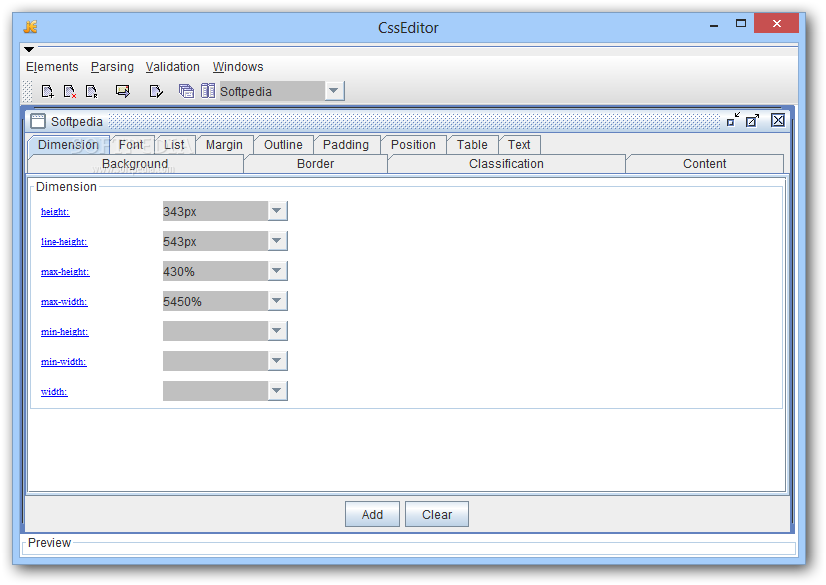Click the parse/import arrow toolbar icon

tap(123, 92)
